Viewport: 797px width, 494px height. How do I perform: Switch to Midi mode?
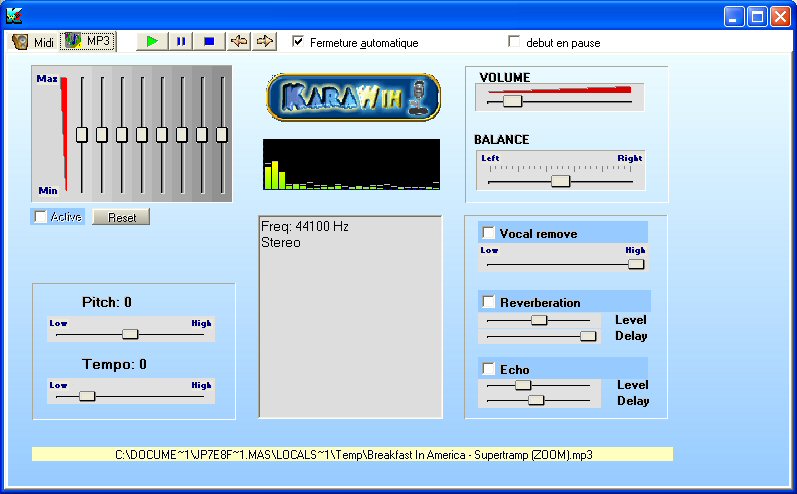pyautogui.click(x=33, y=41)
